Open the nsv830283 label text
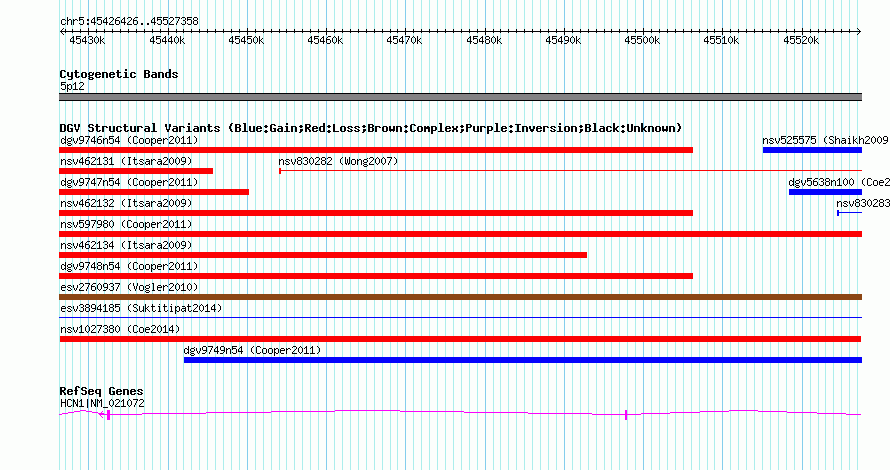Screen dimensions: 890x470 click(x=863, y=203)
